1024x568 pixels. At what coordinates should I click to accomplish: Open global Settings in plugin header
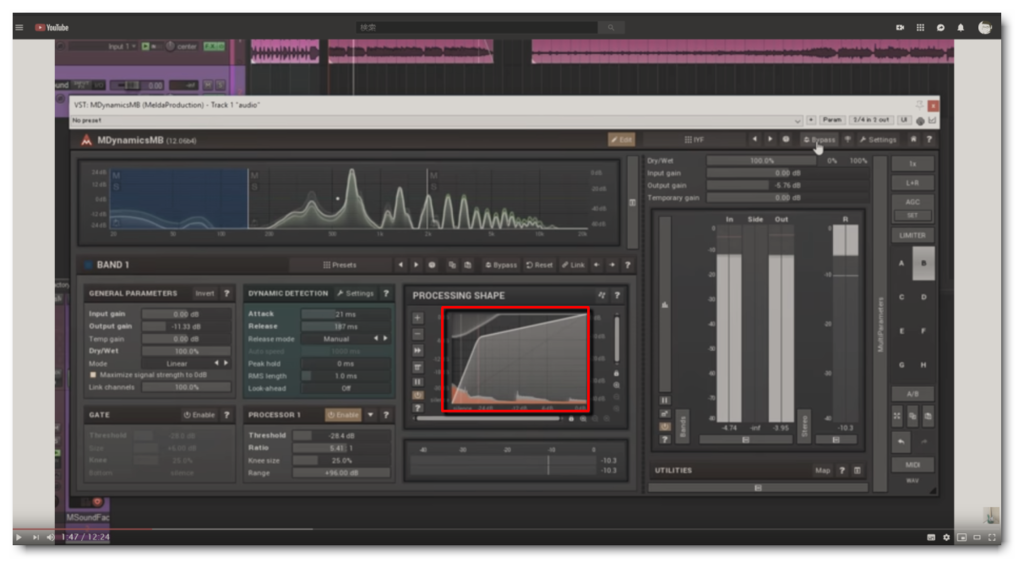(878, 140)
